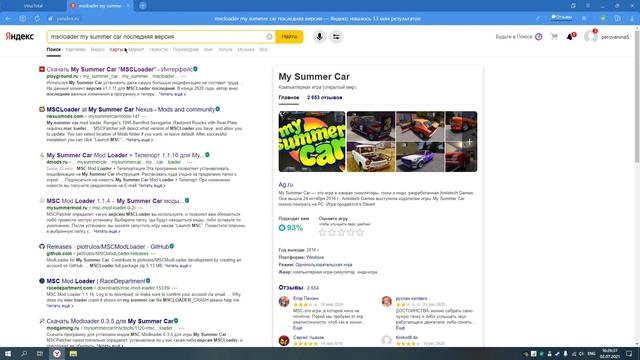Expand the Все categories item
The width and height of the screenshot is (640, 360).
tap(263, 49)
